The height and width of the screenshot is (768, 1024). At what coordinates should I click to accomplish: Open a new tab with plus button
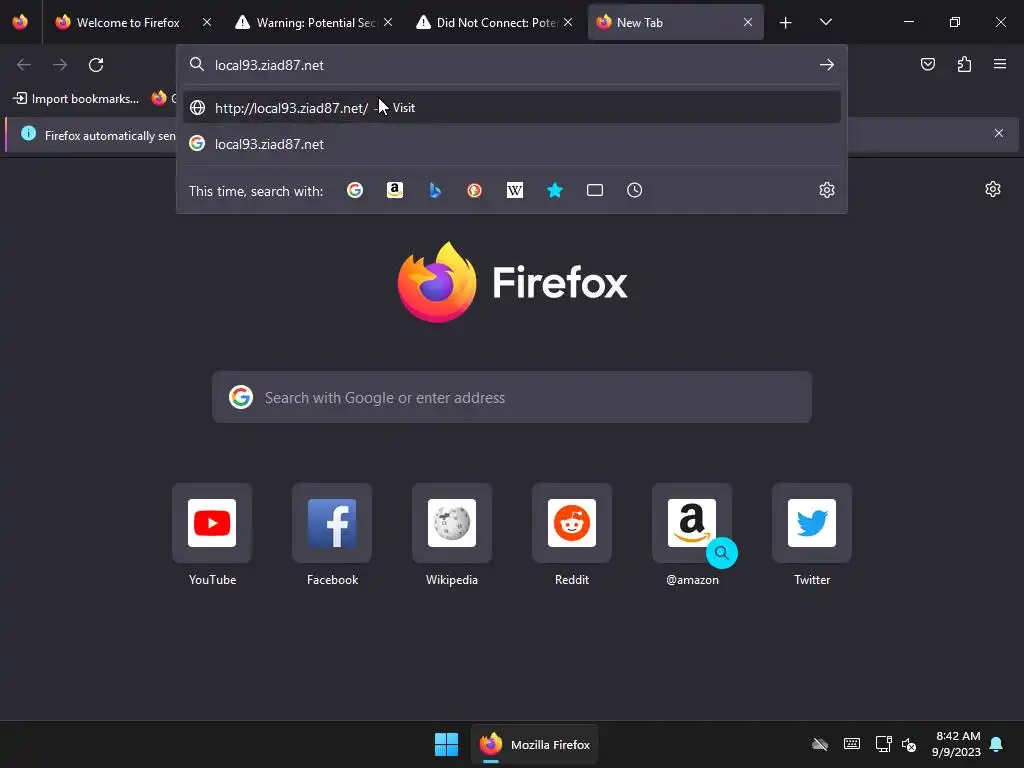click(x=786, y=23)
